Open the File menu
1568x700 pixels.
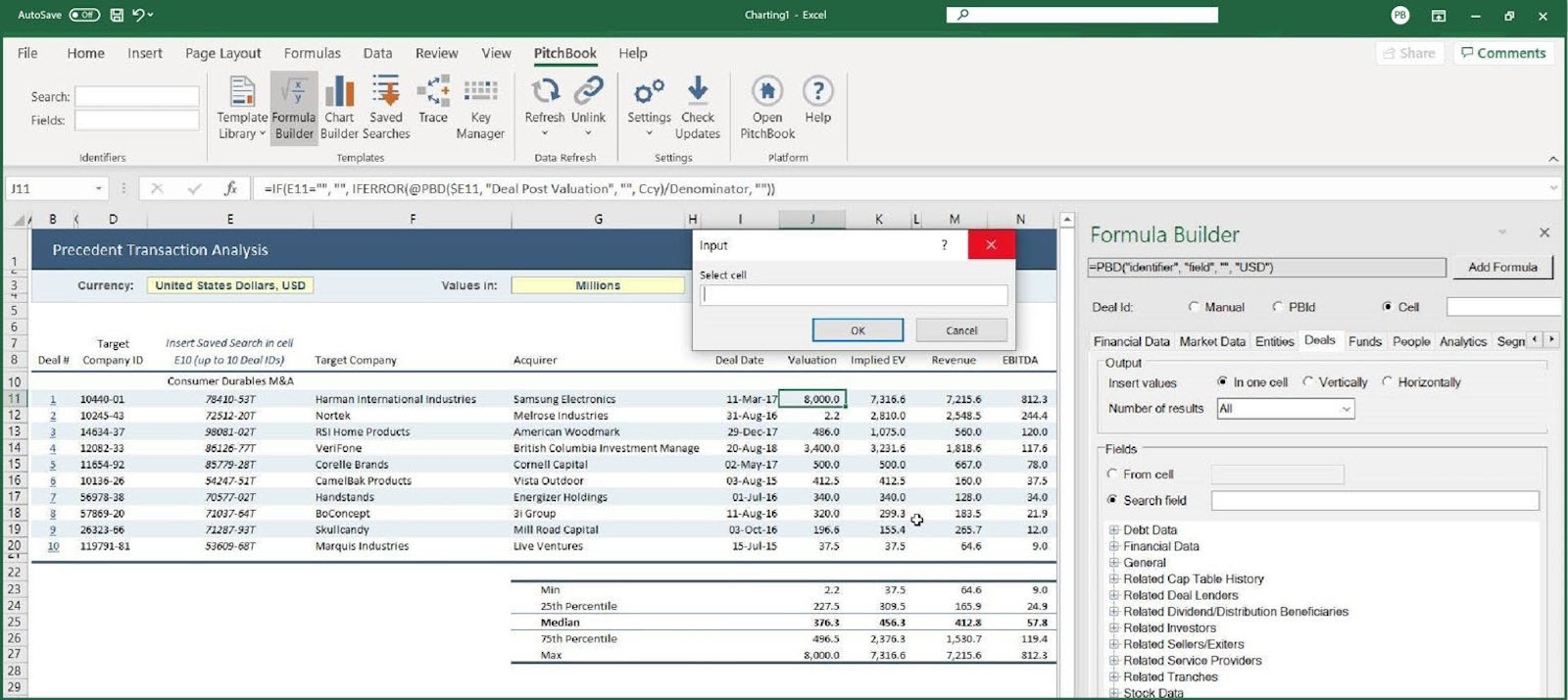pyautogui.click(x=27, y=53)
